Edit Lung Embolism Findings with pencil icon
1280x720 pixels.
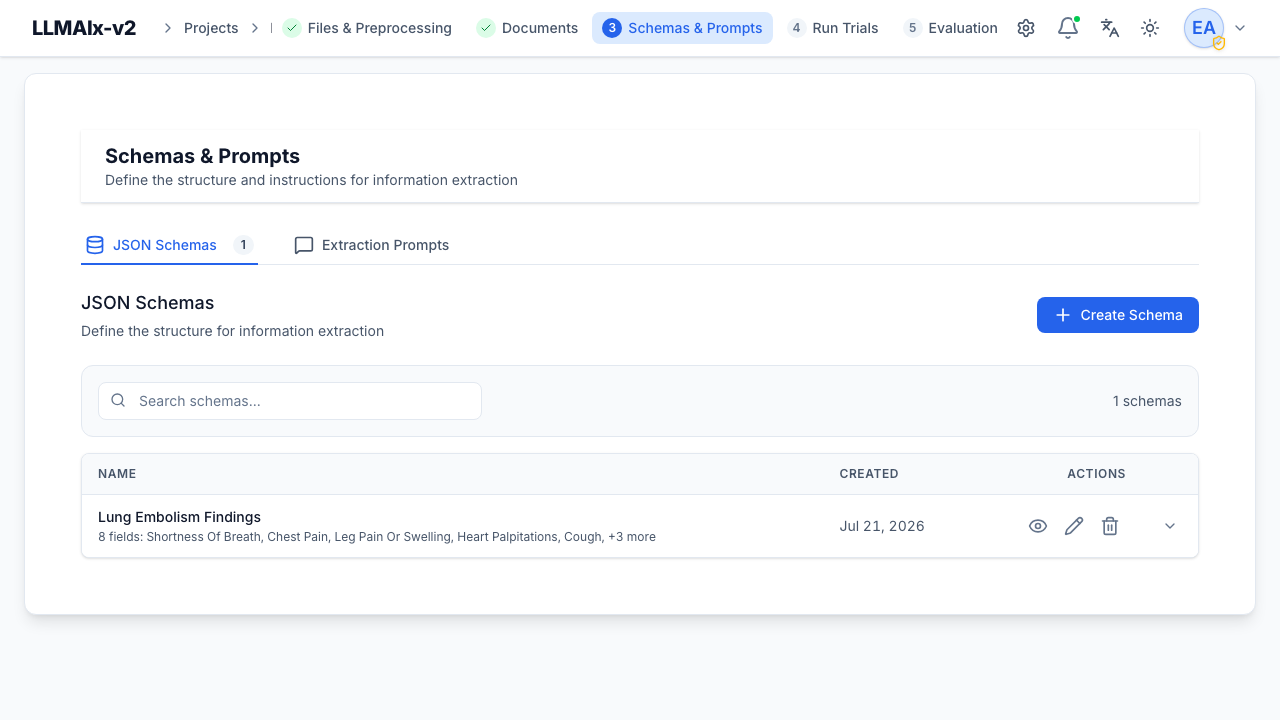[x=1074, y=526]
